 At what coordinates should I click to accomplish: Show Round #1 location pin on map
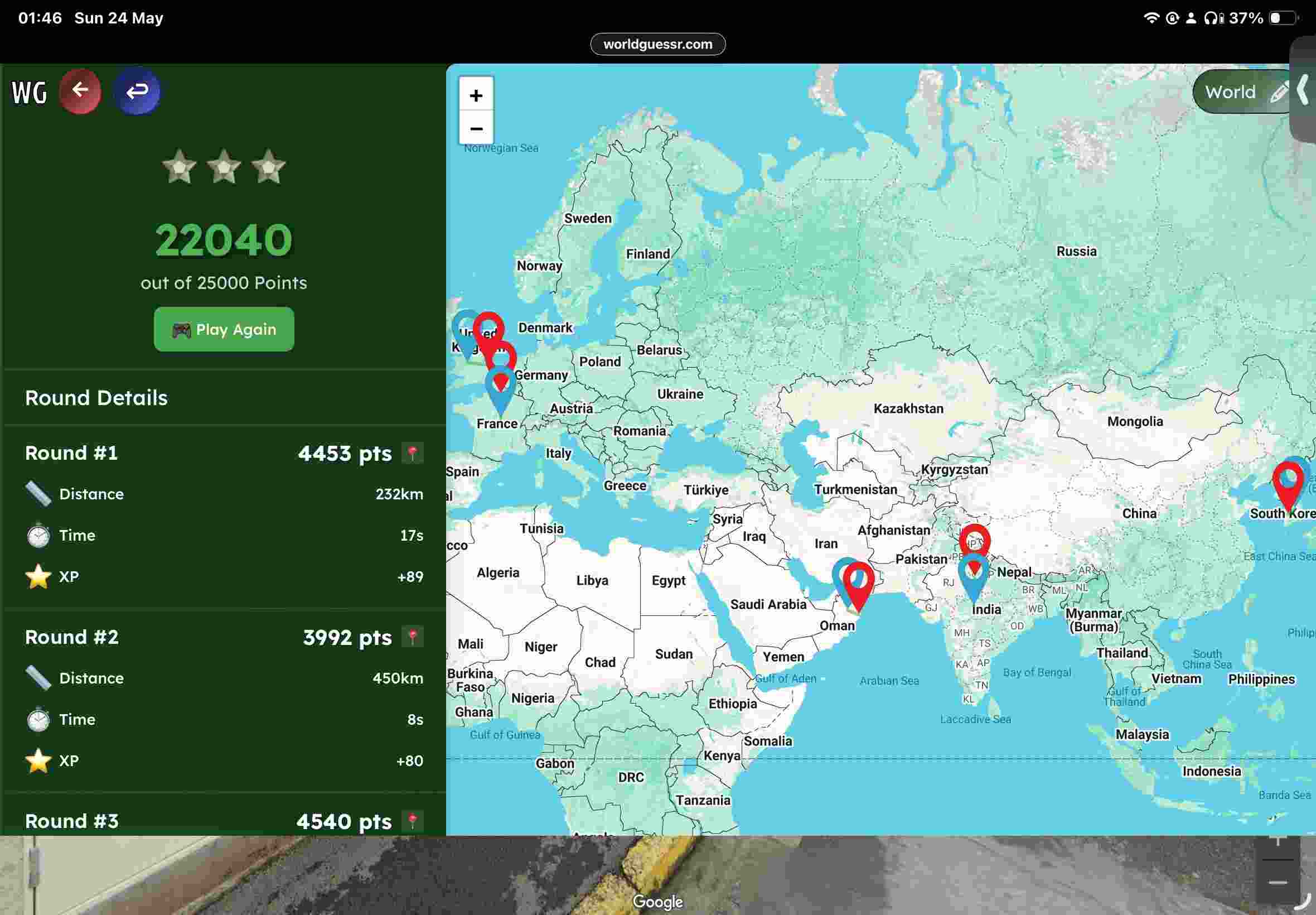tap(413, 453)
